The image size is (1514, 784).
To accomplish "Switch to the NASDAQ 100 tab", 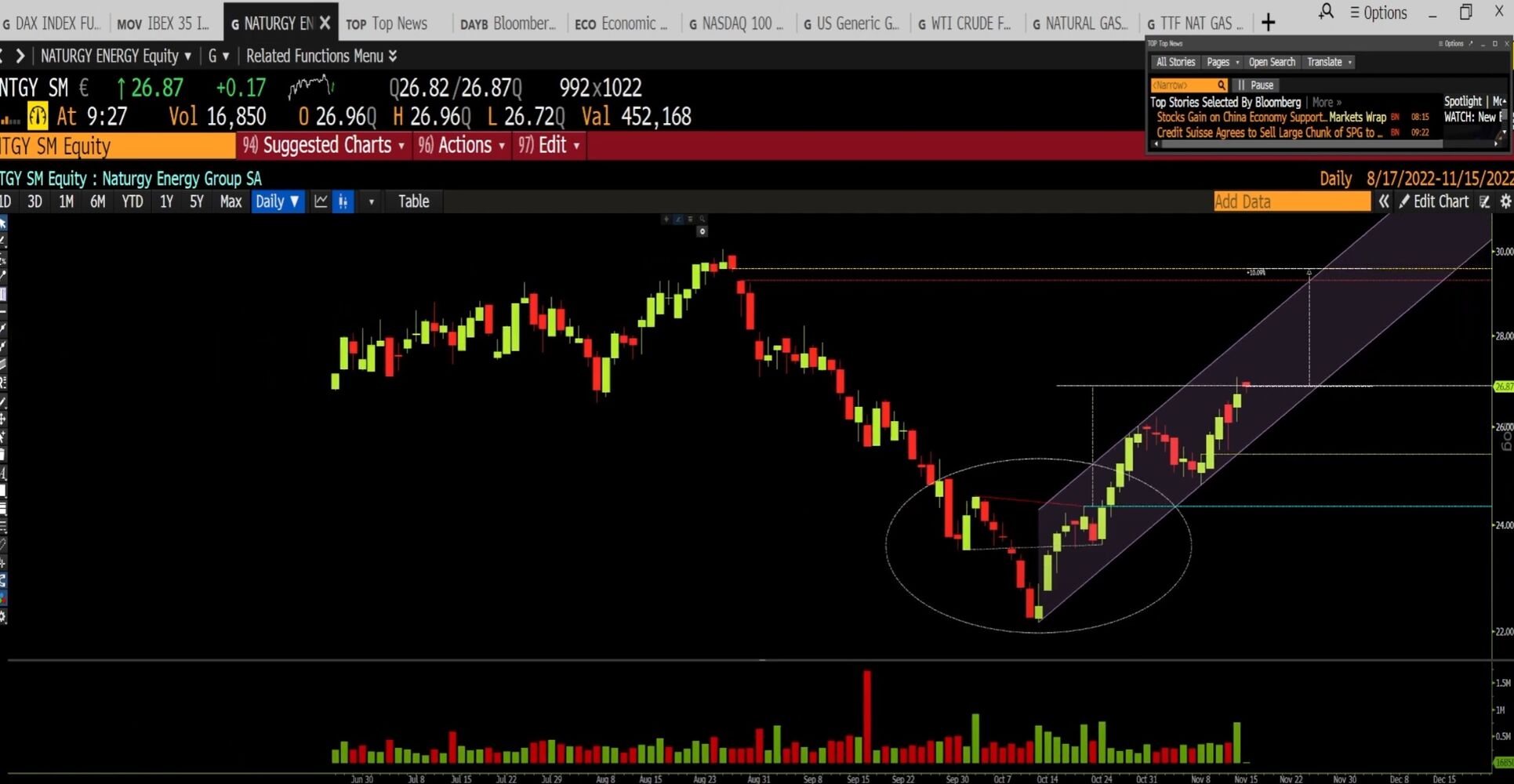I will point(735,24).
